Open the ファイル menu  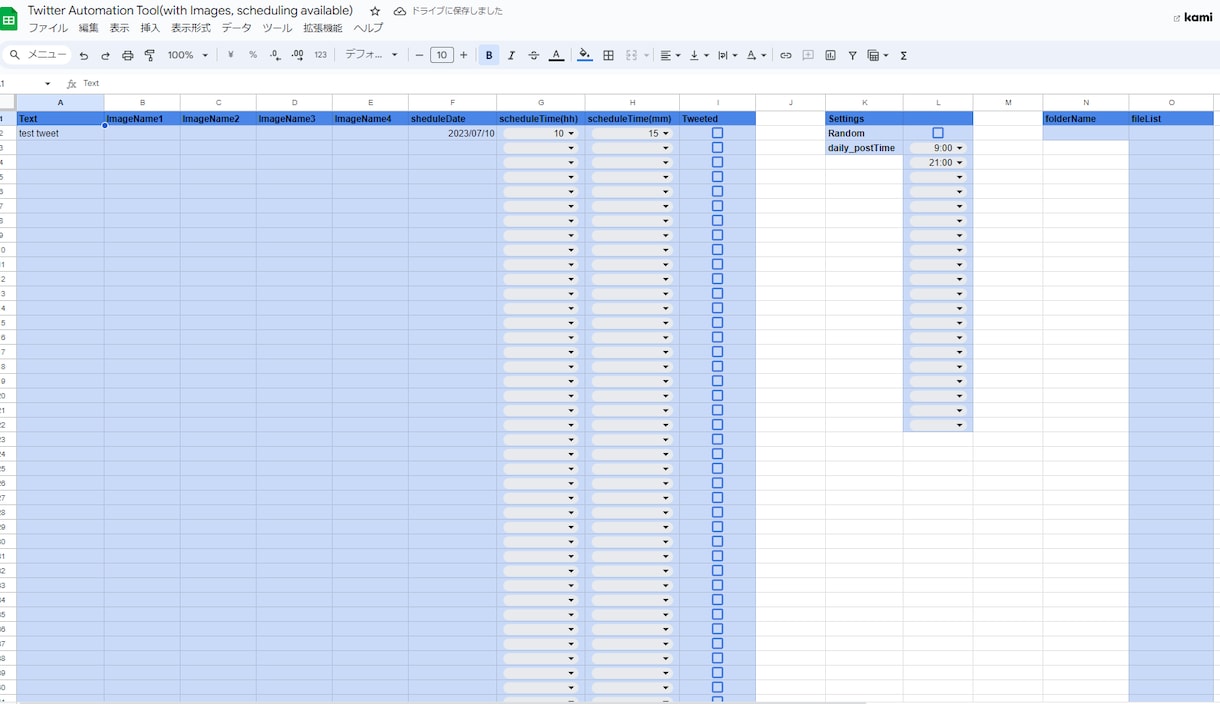[48, 28]
